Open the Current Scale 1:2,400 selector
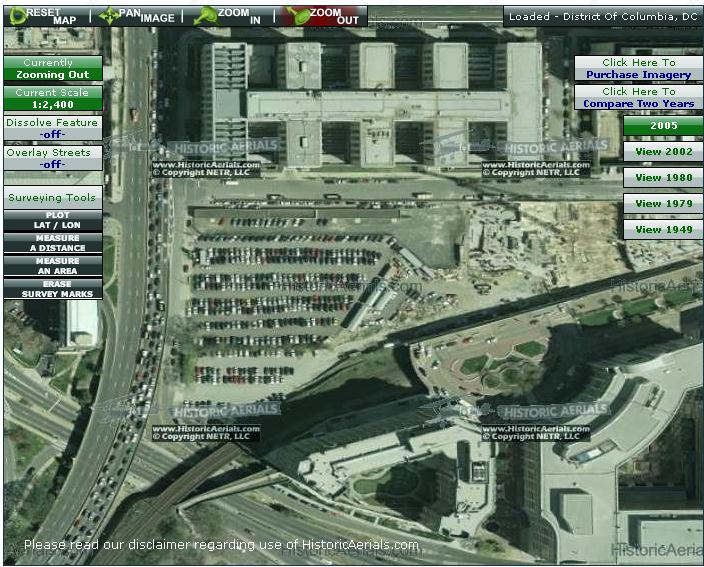Screen dimensions: 704x567 (x=52, y=98)
